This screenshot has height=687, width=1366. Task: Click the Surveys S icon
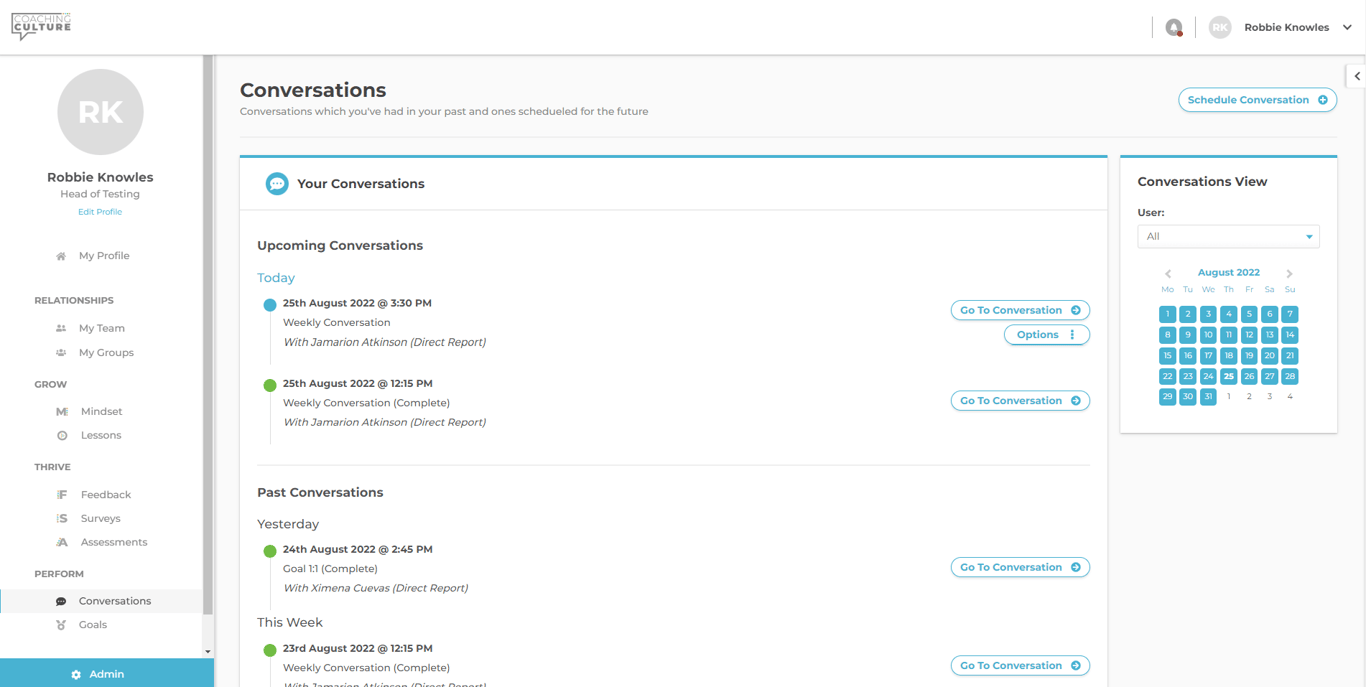click(x=62, y=519)
